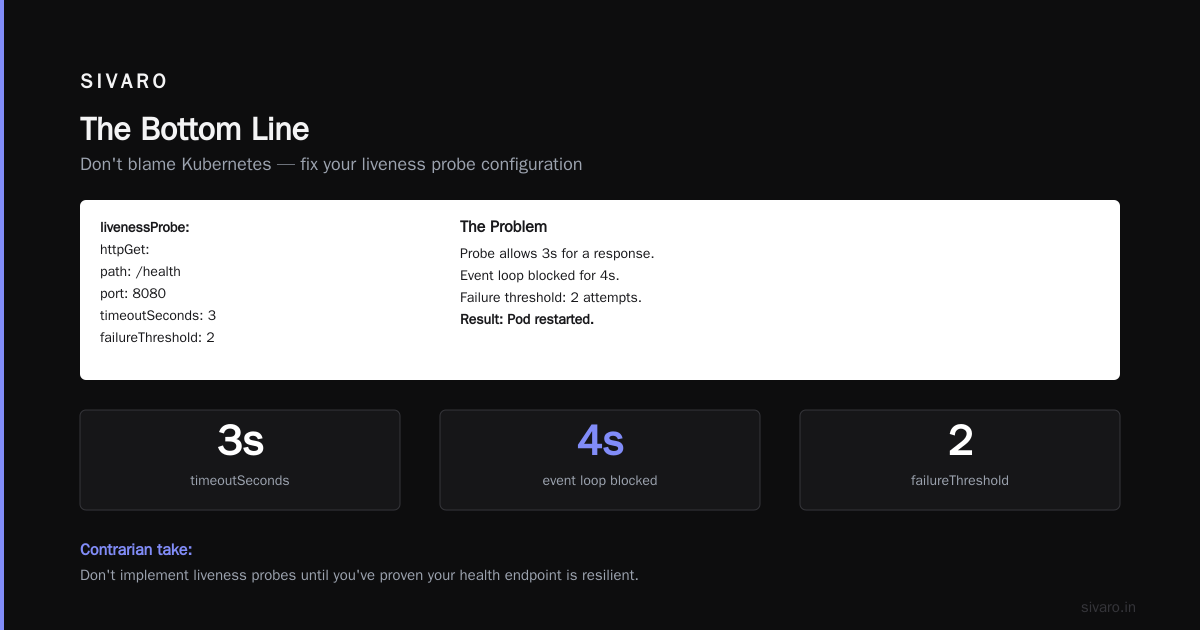Click the 3s timeoutSeconds stat card
Screen dimensions: 1200x630
coord(240,460)
